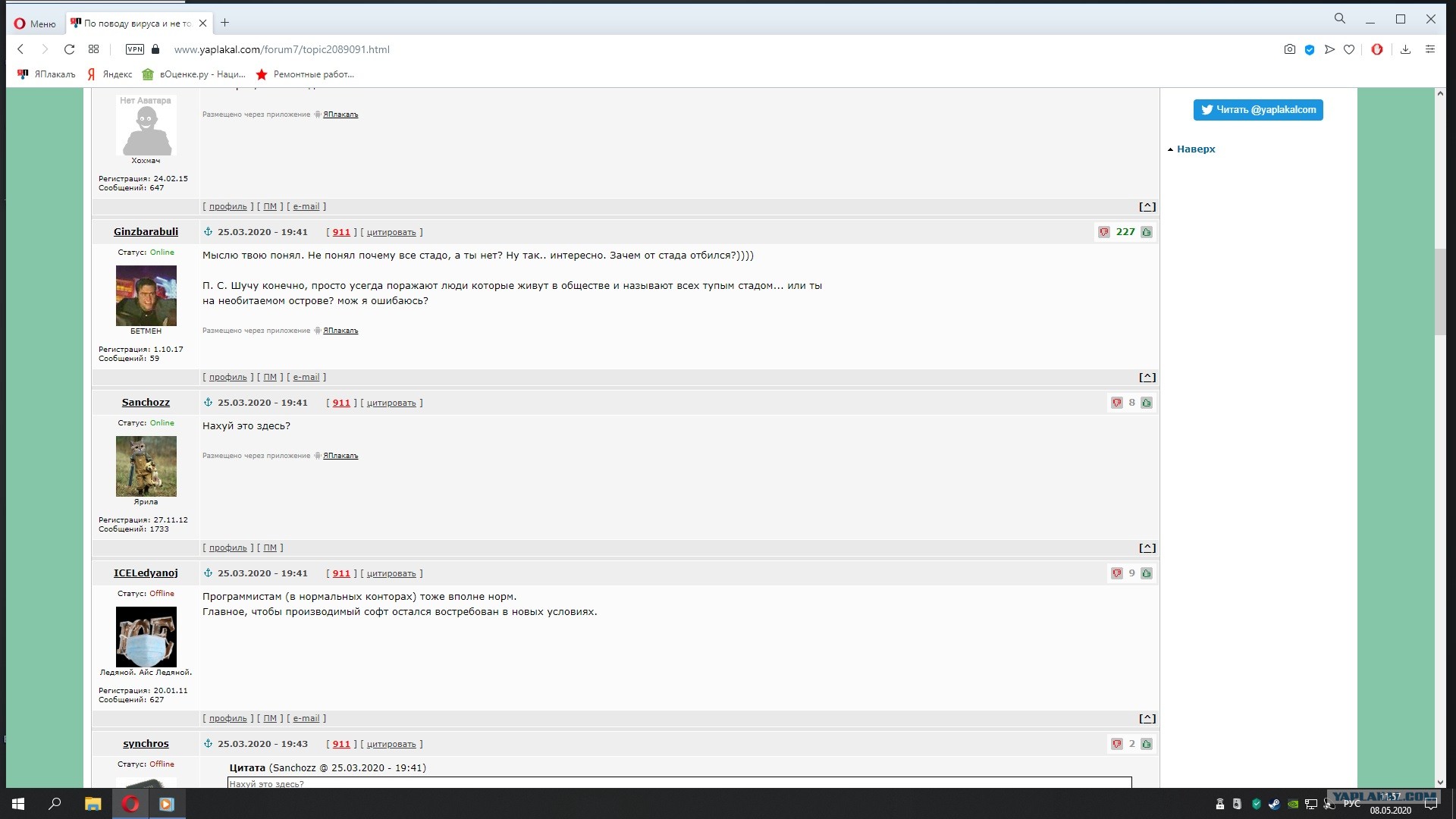The height and width of the screenshot is (819, 1456).
Task: Open the ЯПлакалъ bookmark
Action: click(x=46, y=74)
